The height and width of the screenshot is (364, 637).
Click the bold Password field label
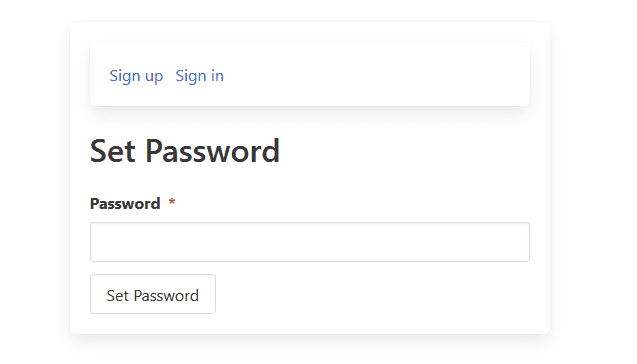click(125, 204)
